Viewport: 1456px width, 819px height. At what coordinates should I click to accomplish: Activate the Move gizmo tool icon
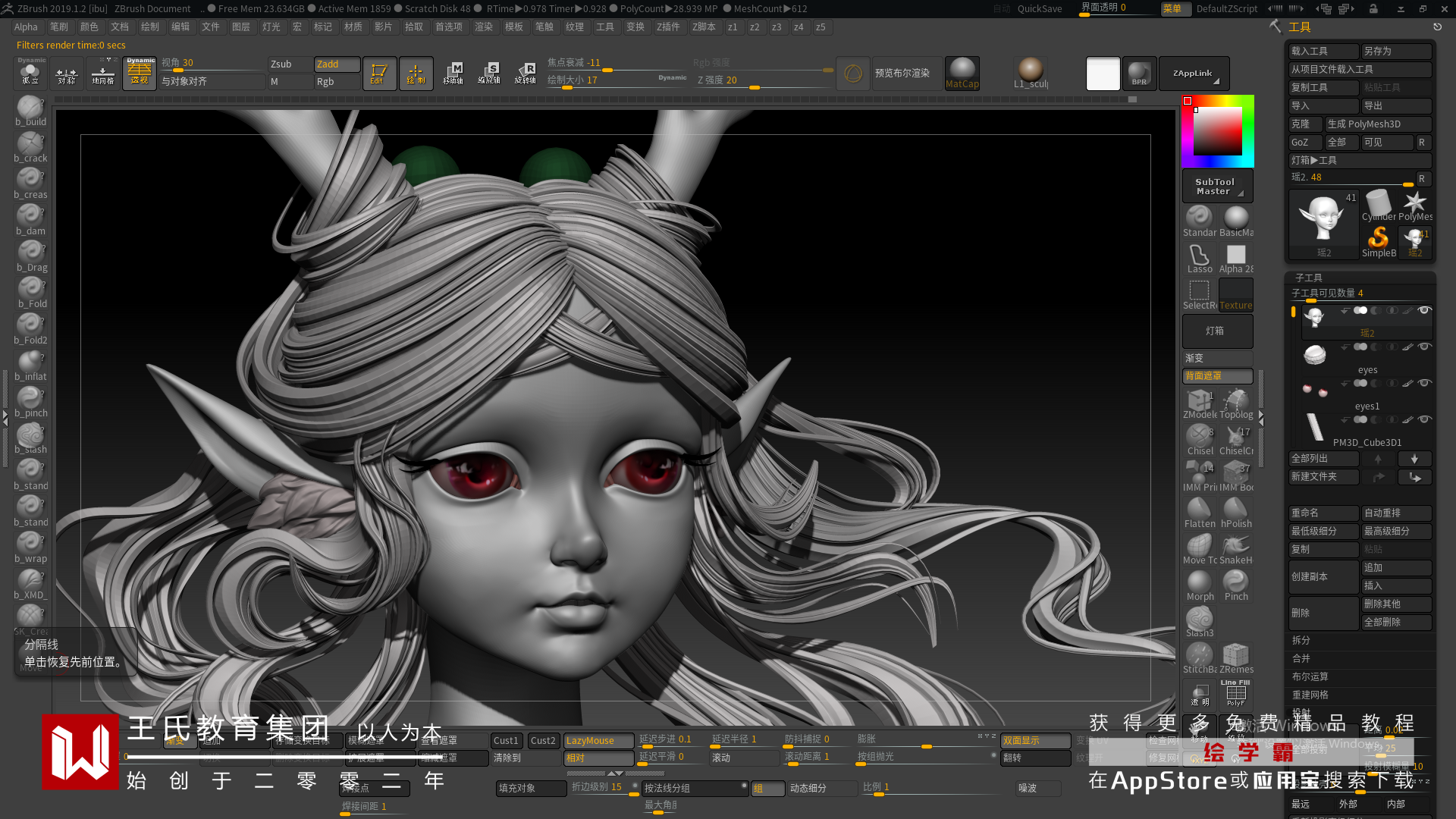453,73
